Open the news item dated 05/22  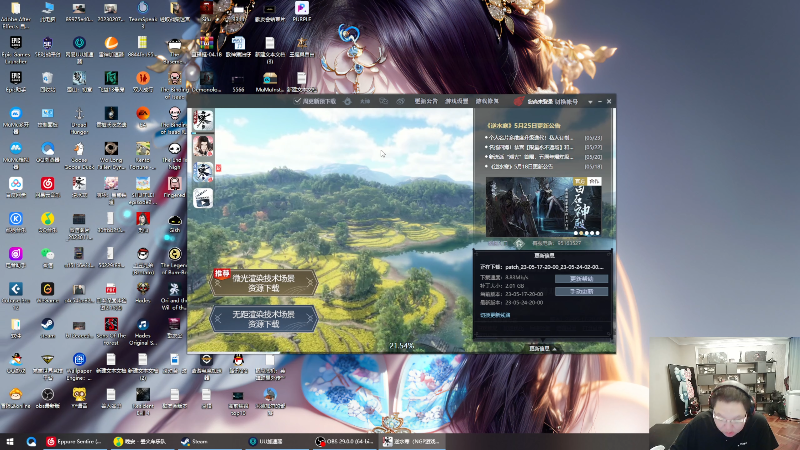point(543,147)
